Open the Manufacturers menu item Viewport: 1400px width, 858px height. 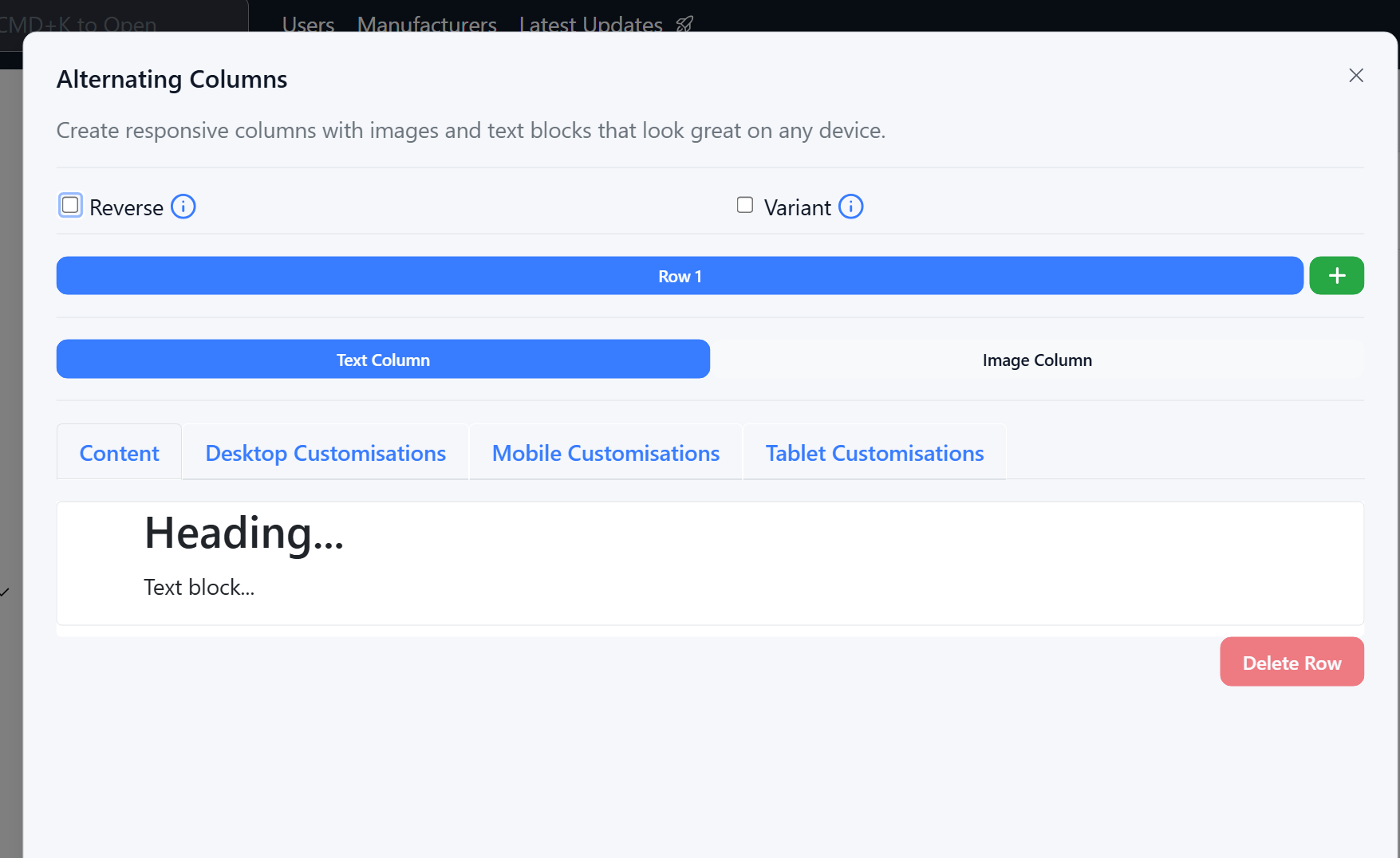tap(427, 24)
